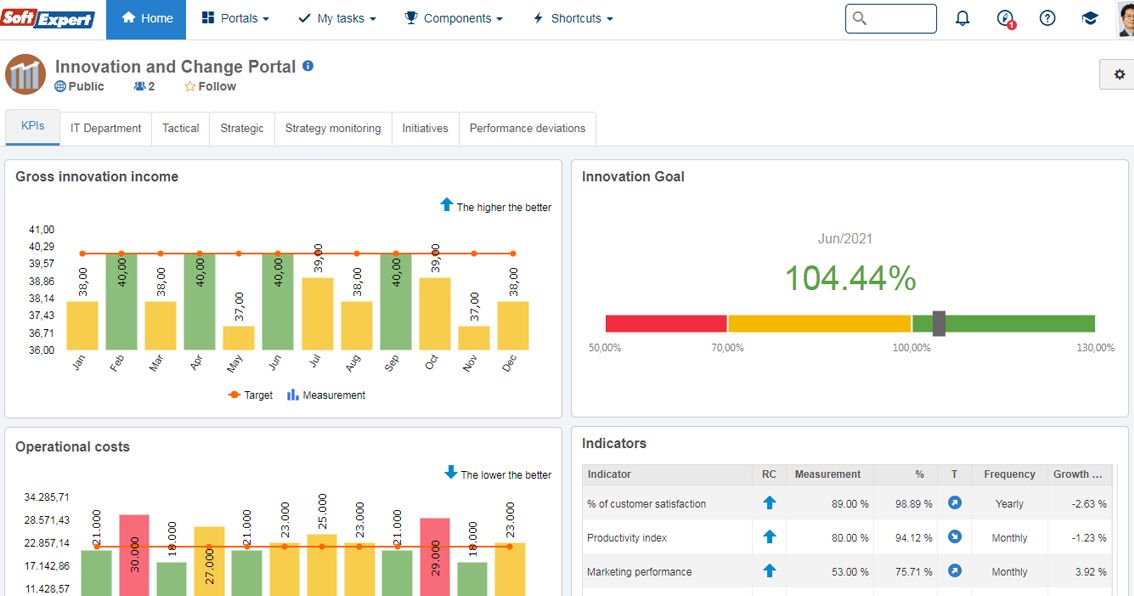Click the red 29.000 bar in Operational costs

[435, 557]
